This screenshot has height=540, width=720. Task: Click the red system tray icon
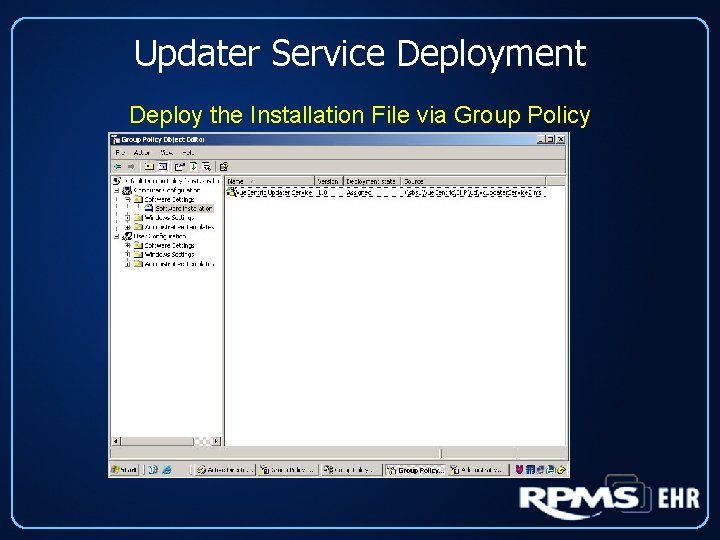coord(519,470)
